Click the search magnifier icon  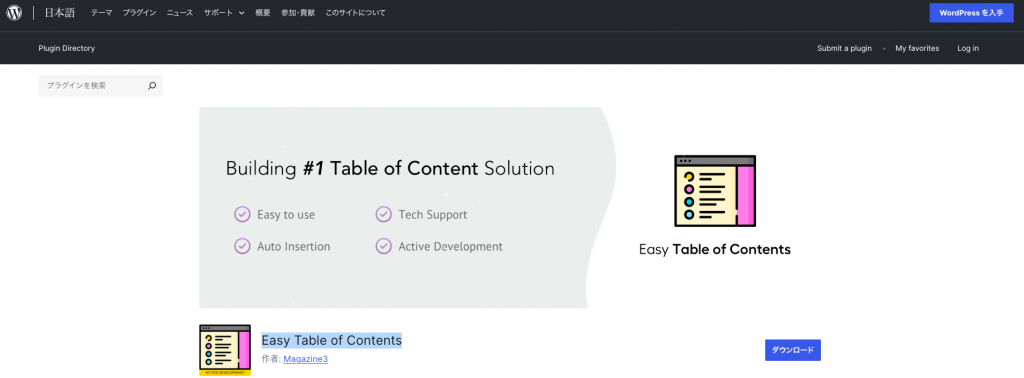click(x=152, y=86)
